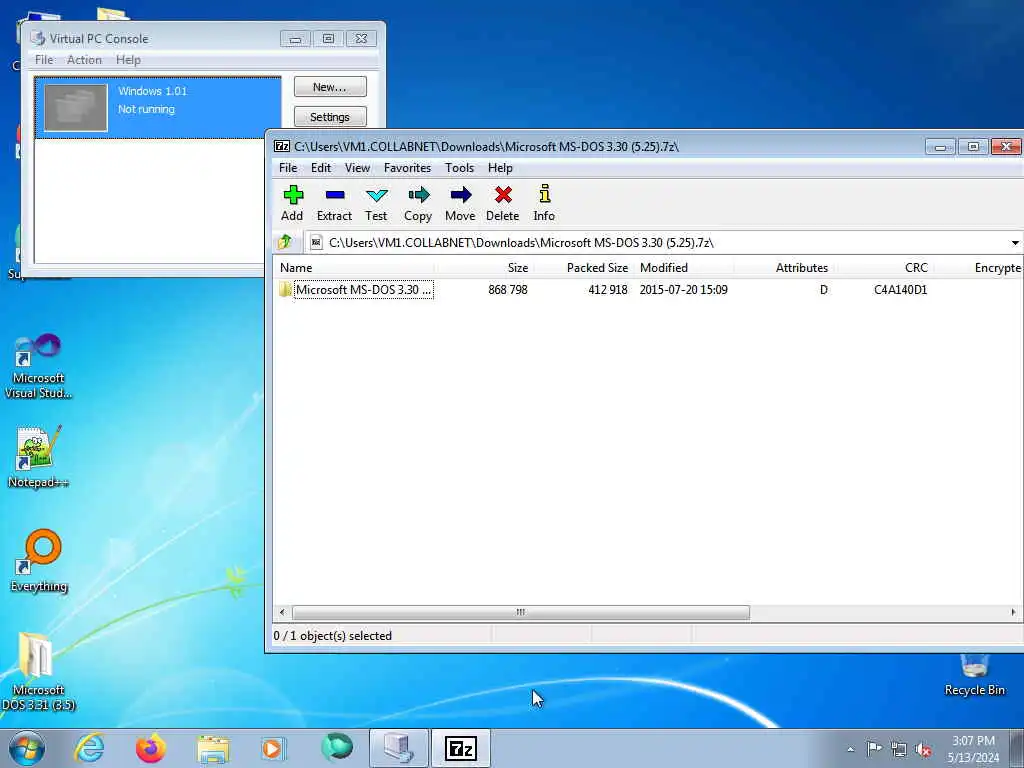Viewport: 1024px width, 768px height.
Task: Click the Move toolbar icon
Action: click(x=460, y=203)
